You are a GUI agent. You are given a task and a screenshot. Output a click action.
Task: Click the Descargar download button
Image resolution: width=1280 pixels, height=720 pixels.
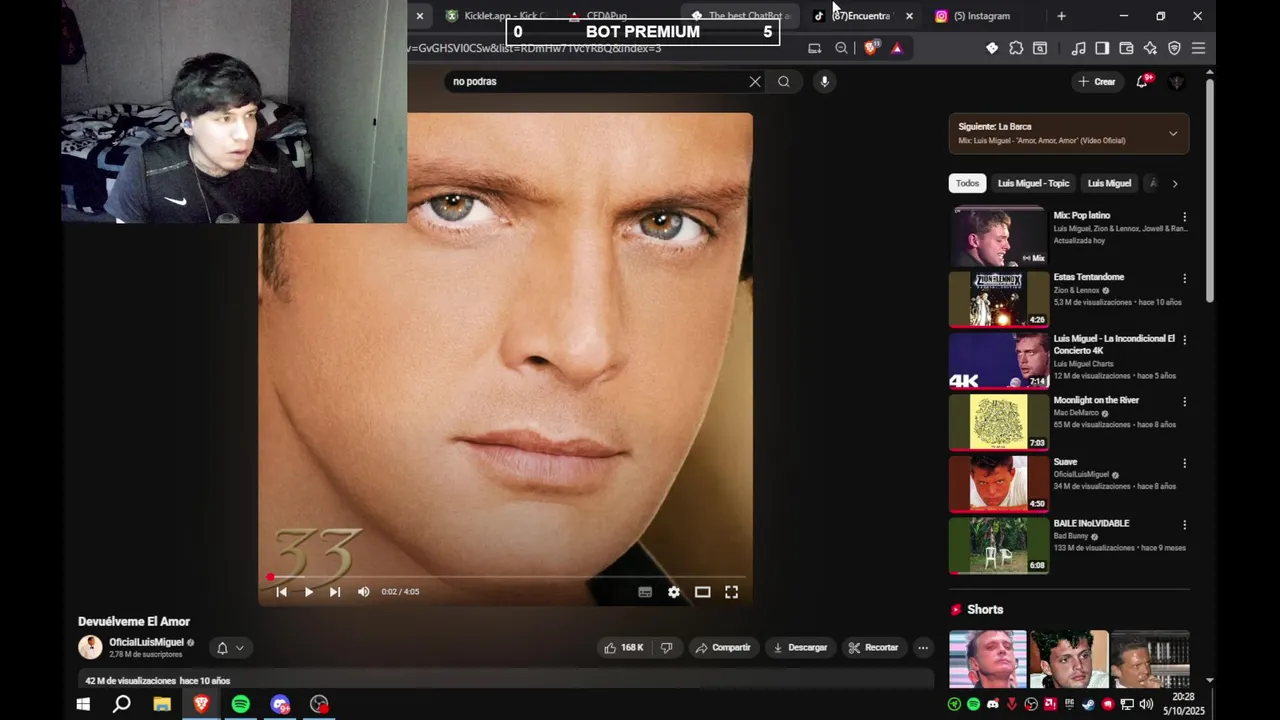800,648
